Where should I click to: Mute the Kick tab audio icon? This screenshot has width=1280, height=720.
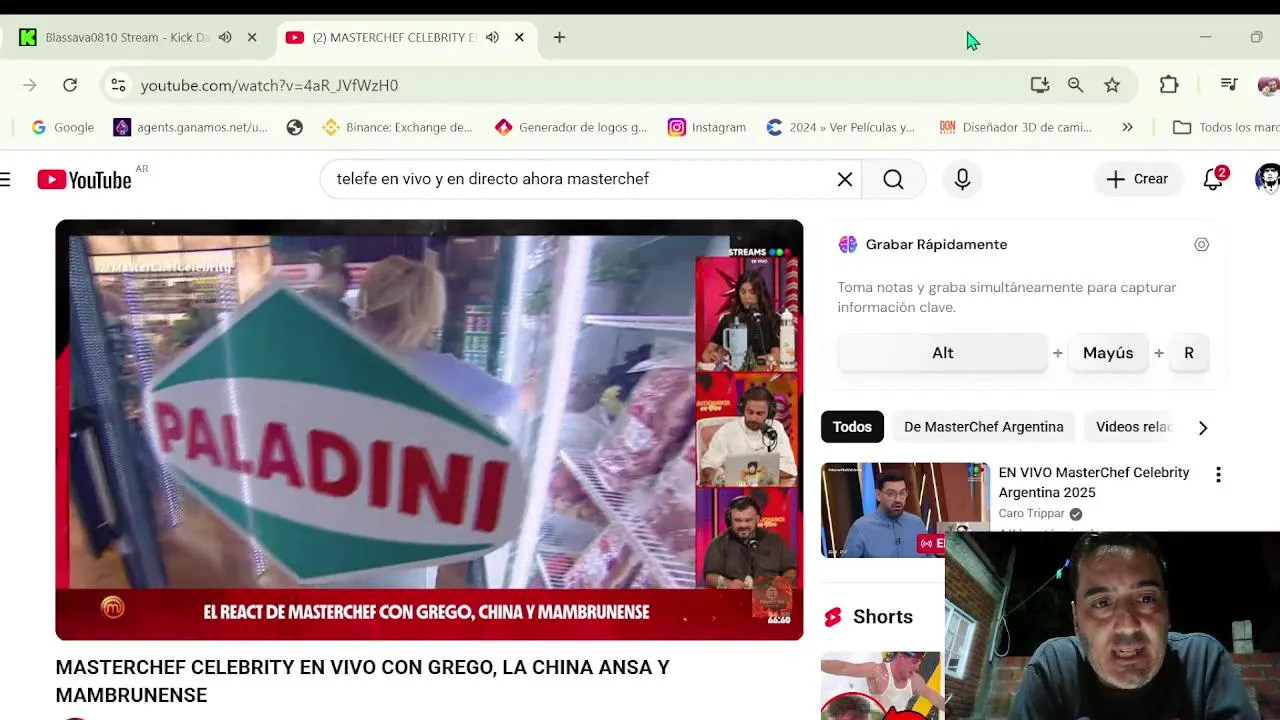coord(225,37)
